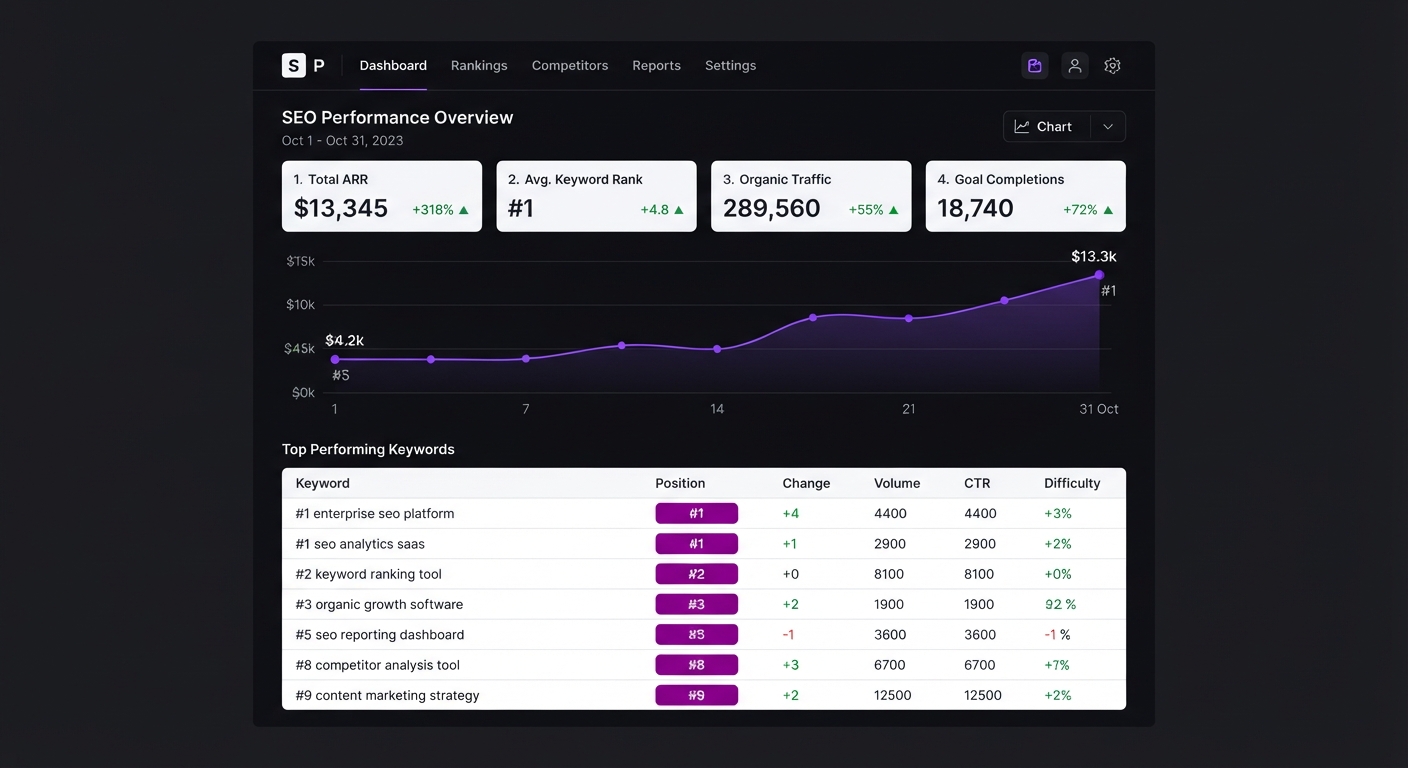Open the purple folder icon in header
The image size is (1408, 768).
[x=1035, y=66]
